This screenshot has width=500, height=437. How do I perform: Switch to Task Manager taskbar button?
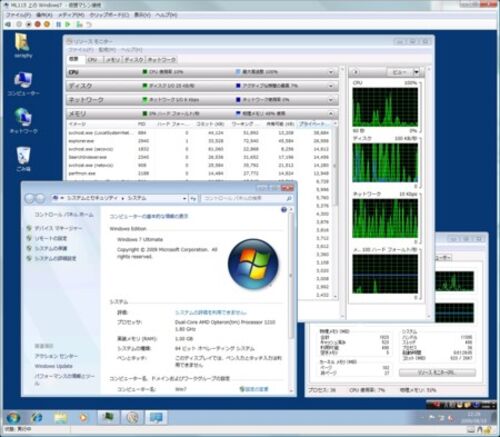coord(108,417)
